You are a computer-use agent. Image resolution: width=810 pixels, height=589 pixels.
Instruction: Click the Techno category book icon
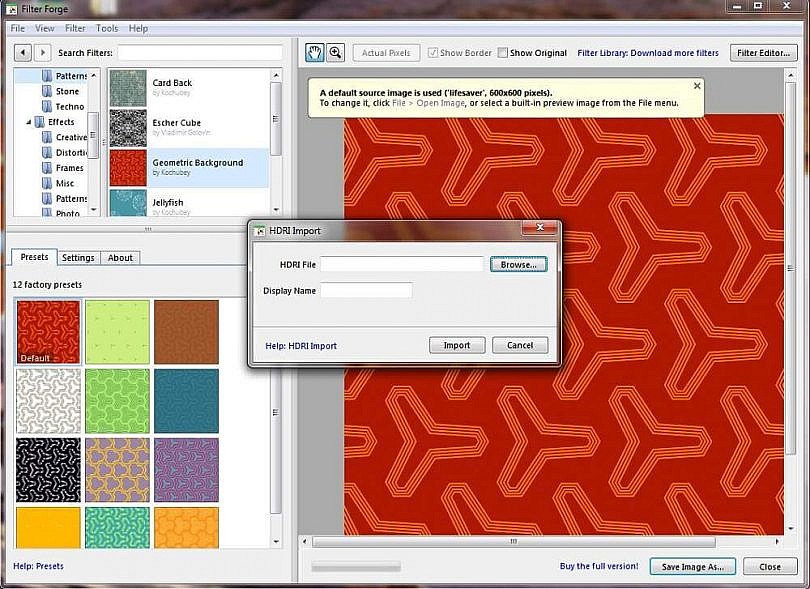[47, 106]
